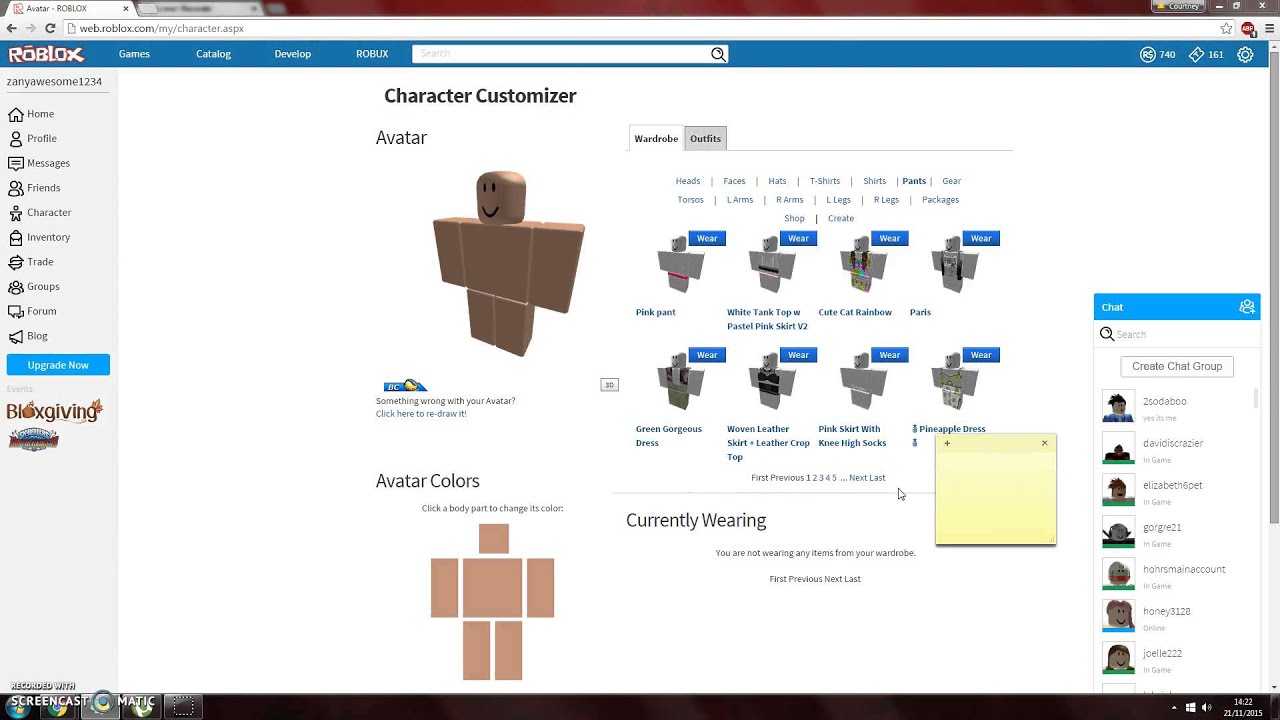This screenshot has height=720, width=1280.
Task: Wear the Green Gorgeous Dress
Action: [x=707, y=355]
